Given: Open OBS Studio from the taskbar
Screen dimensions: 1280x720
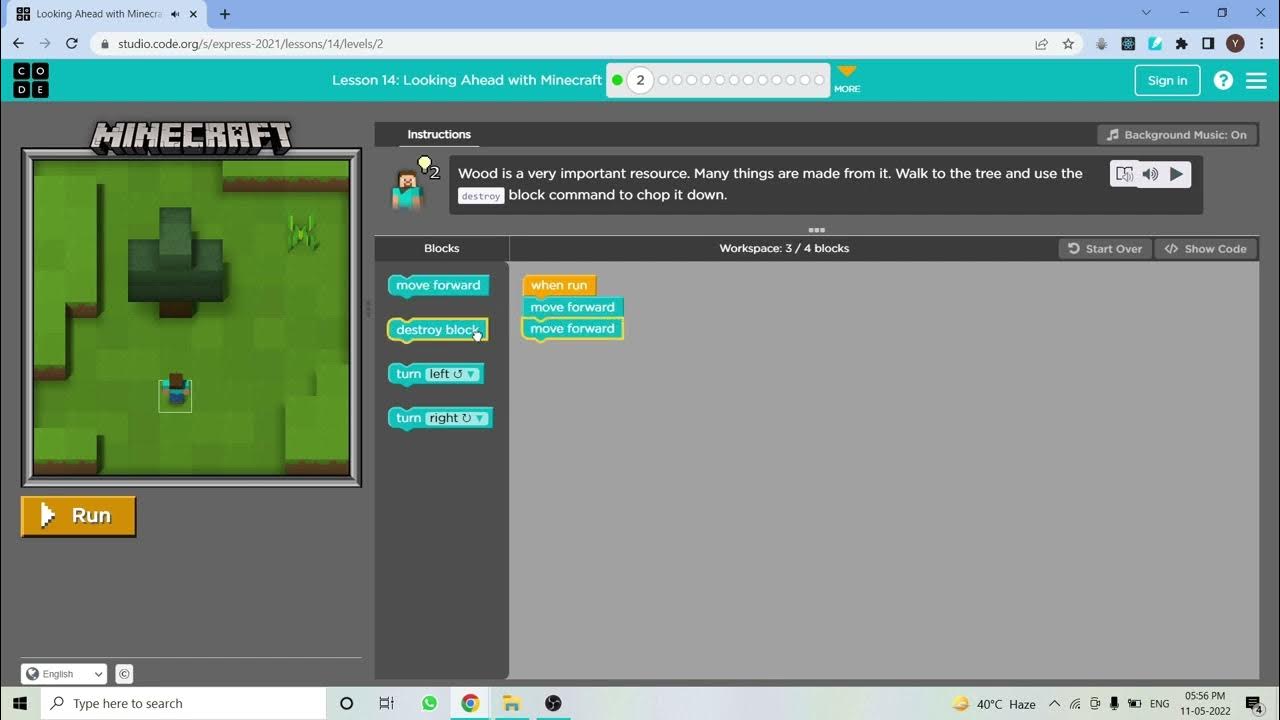Looking at the screenshot, I should (553, 703).
